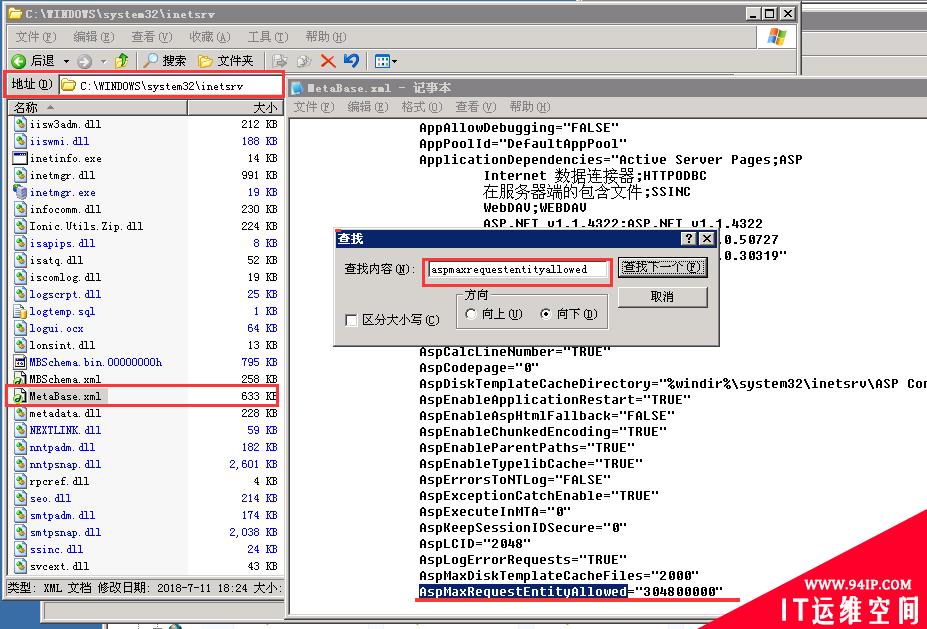
Task: Select the inetinfo.exe file icon
Action: (x=21, y=158)
